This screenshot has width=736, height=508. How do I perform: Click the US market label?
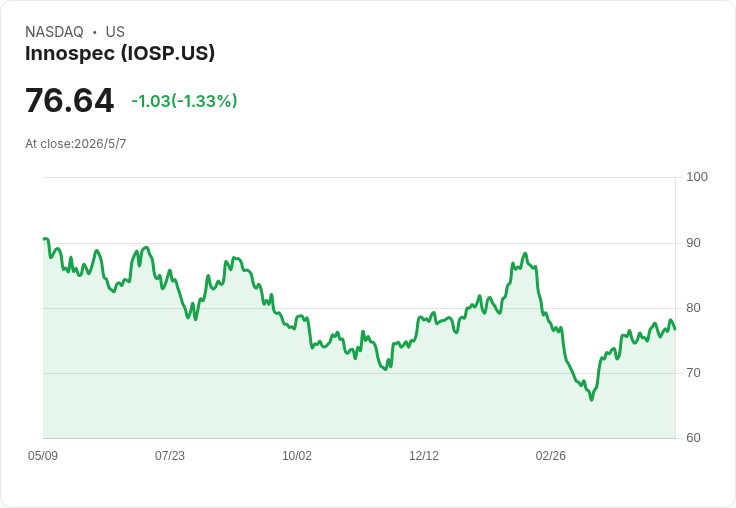115,32
